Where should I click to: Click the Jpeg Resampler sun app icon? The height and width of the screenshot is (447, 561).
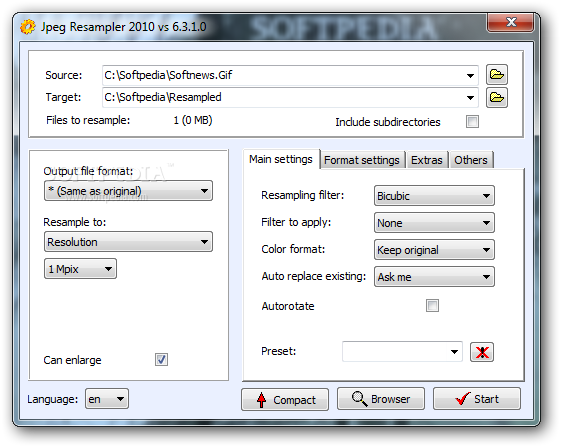[x=28, y=27]
